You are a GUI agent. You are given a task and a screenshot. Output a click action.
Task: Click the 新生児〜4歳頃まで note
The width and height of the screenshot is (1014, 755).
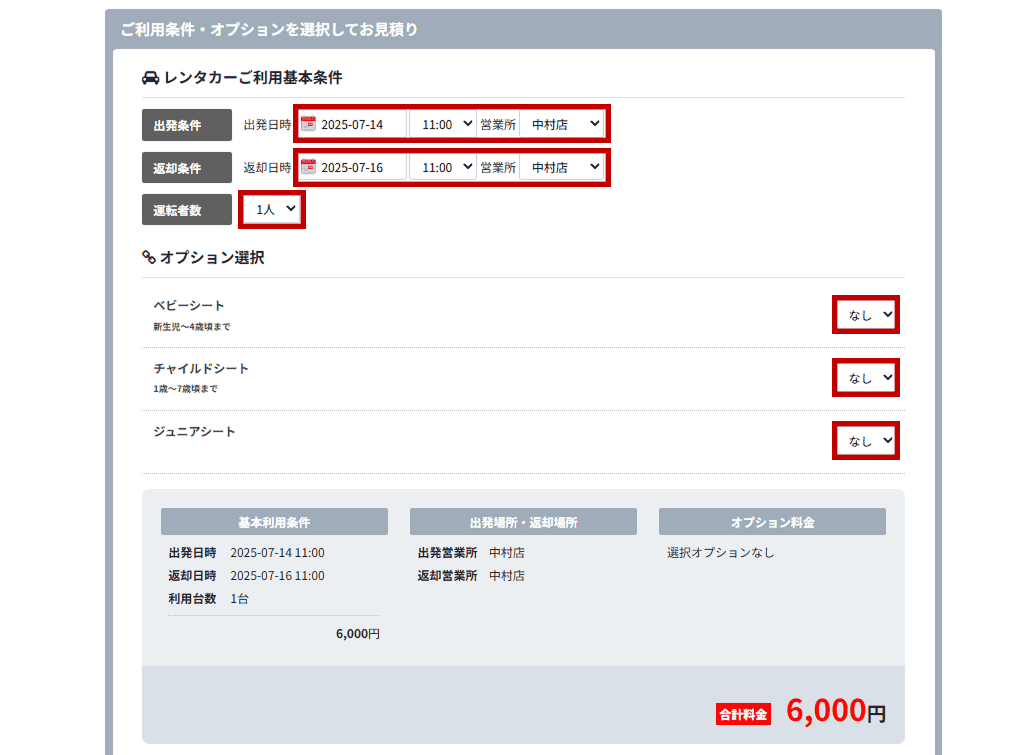click(x=192, y=327)
